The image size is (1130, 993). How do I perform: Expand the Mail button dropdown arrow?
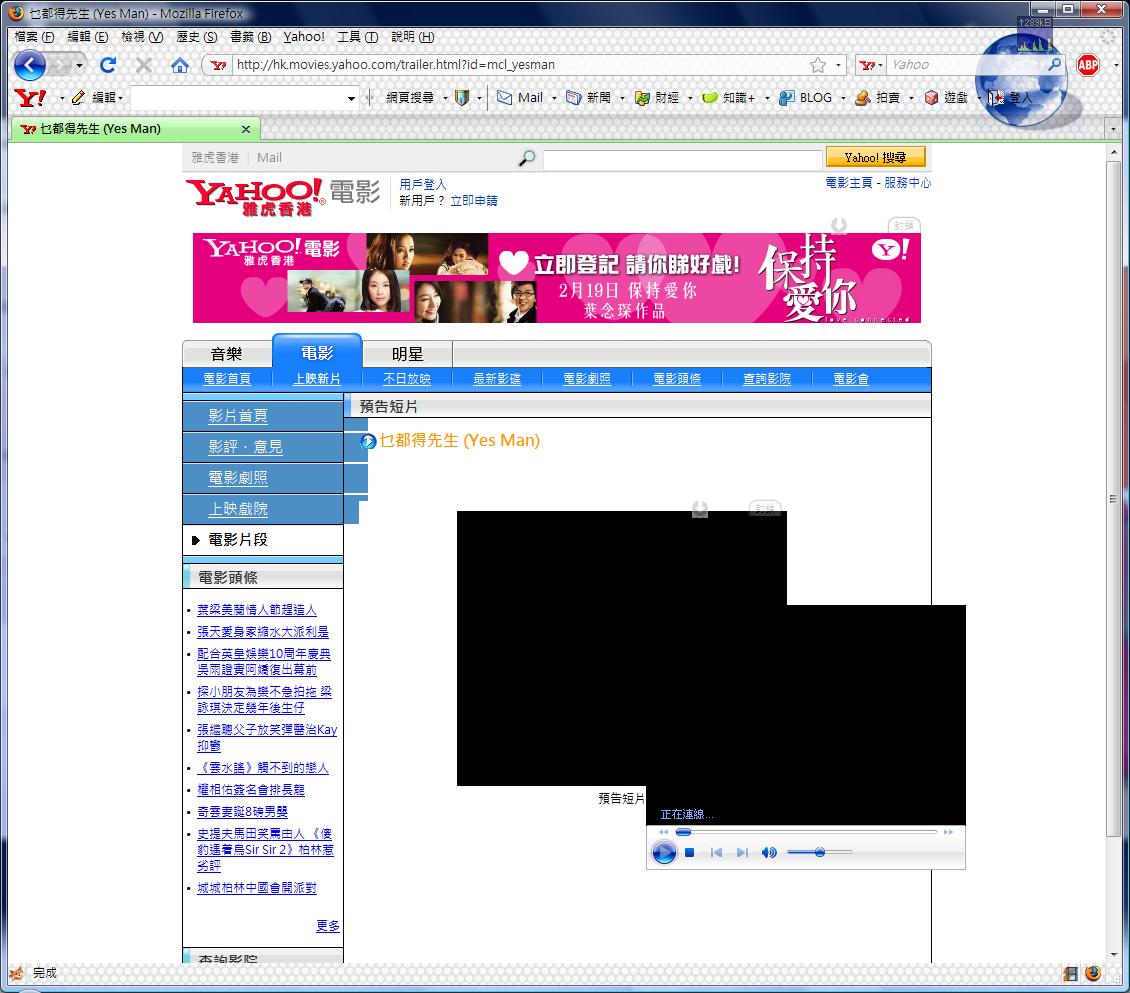[553, 98]
